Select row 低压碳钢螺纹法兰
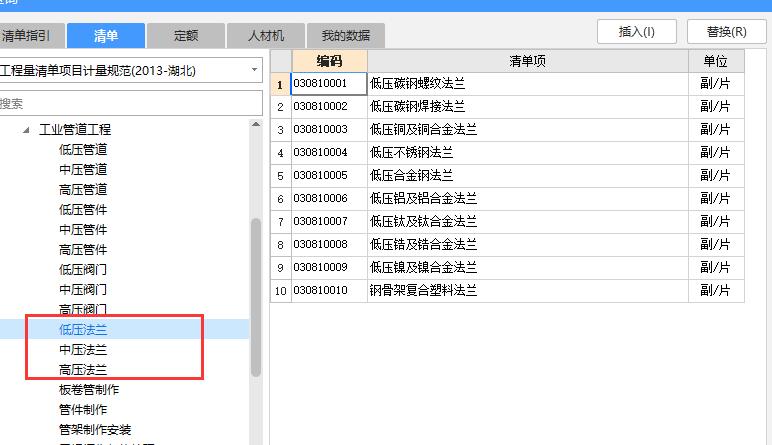772x445 pixels. [528, 84]
